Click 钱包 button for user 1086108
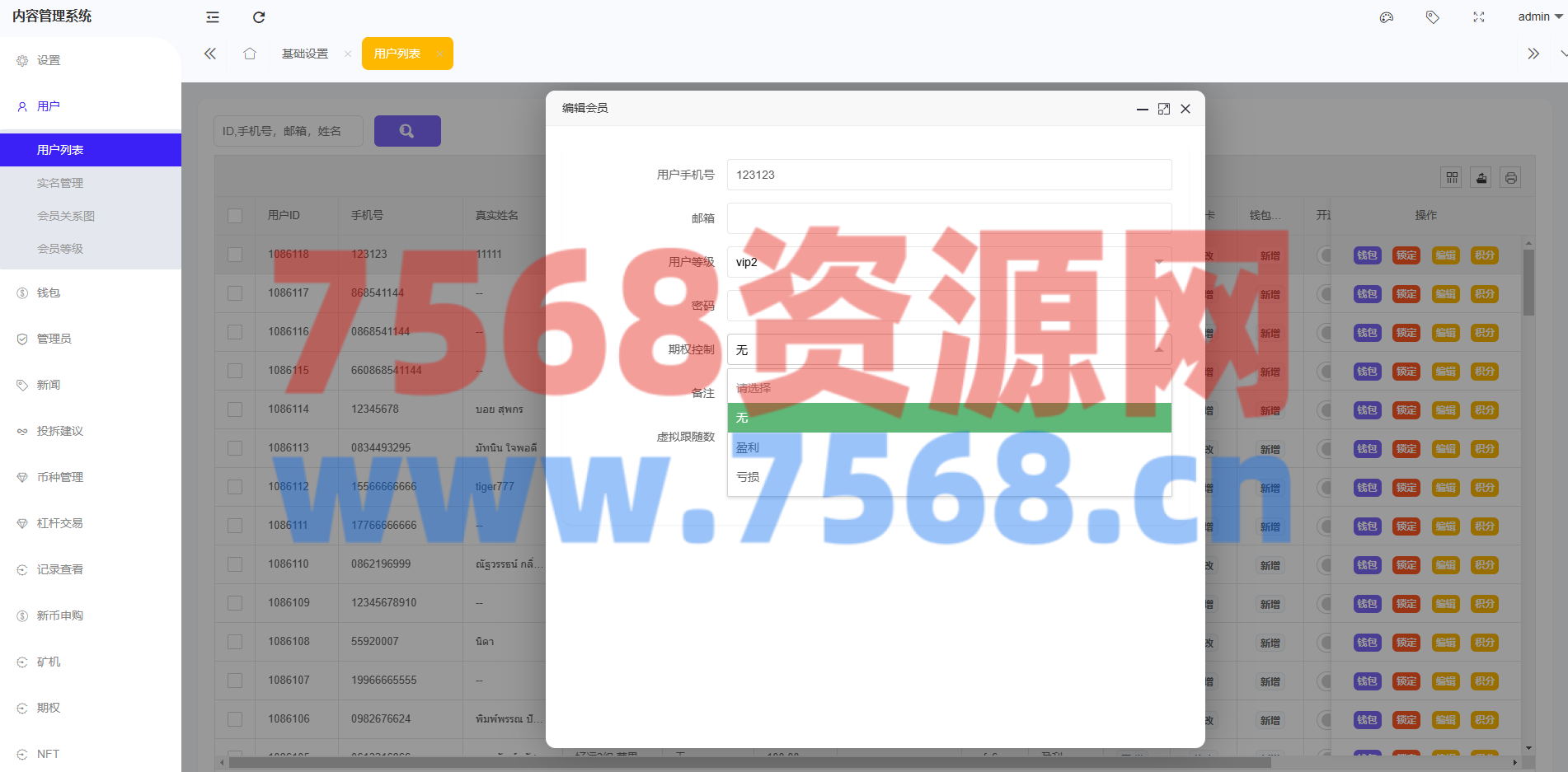Viewport: 1568px width, 772px height. (x=1367, y=643)
